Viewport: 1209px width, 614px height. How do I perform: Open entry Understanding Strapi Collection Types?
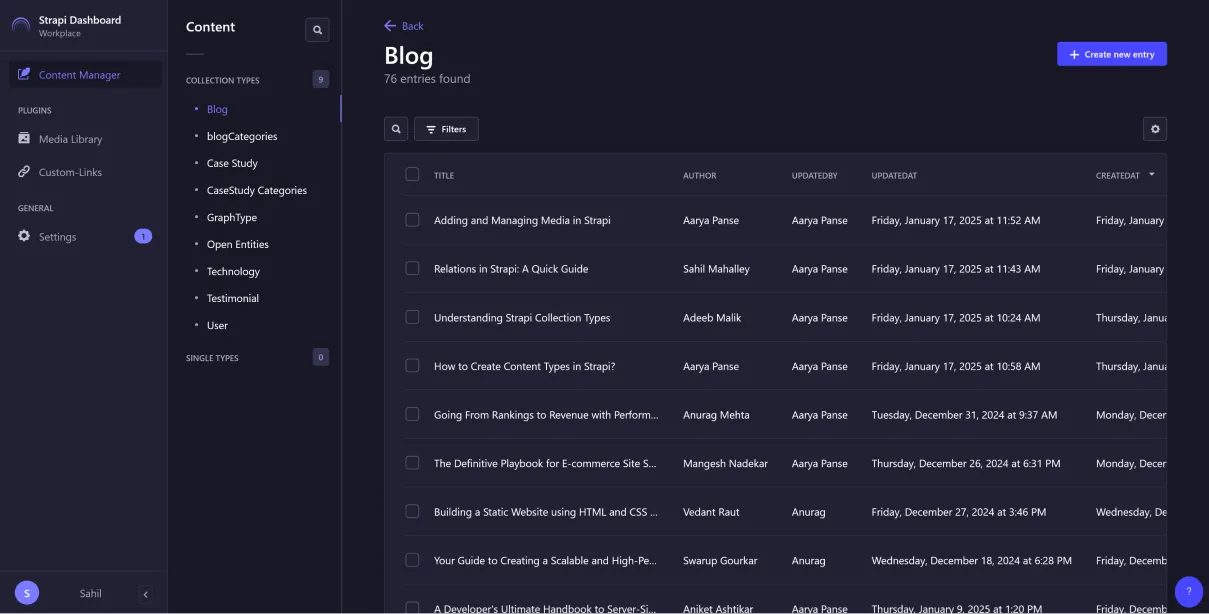(x=522, y=318)
